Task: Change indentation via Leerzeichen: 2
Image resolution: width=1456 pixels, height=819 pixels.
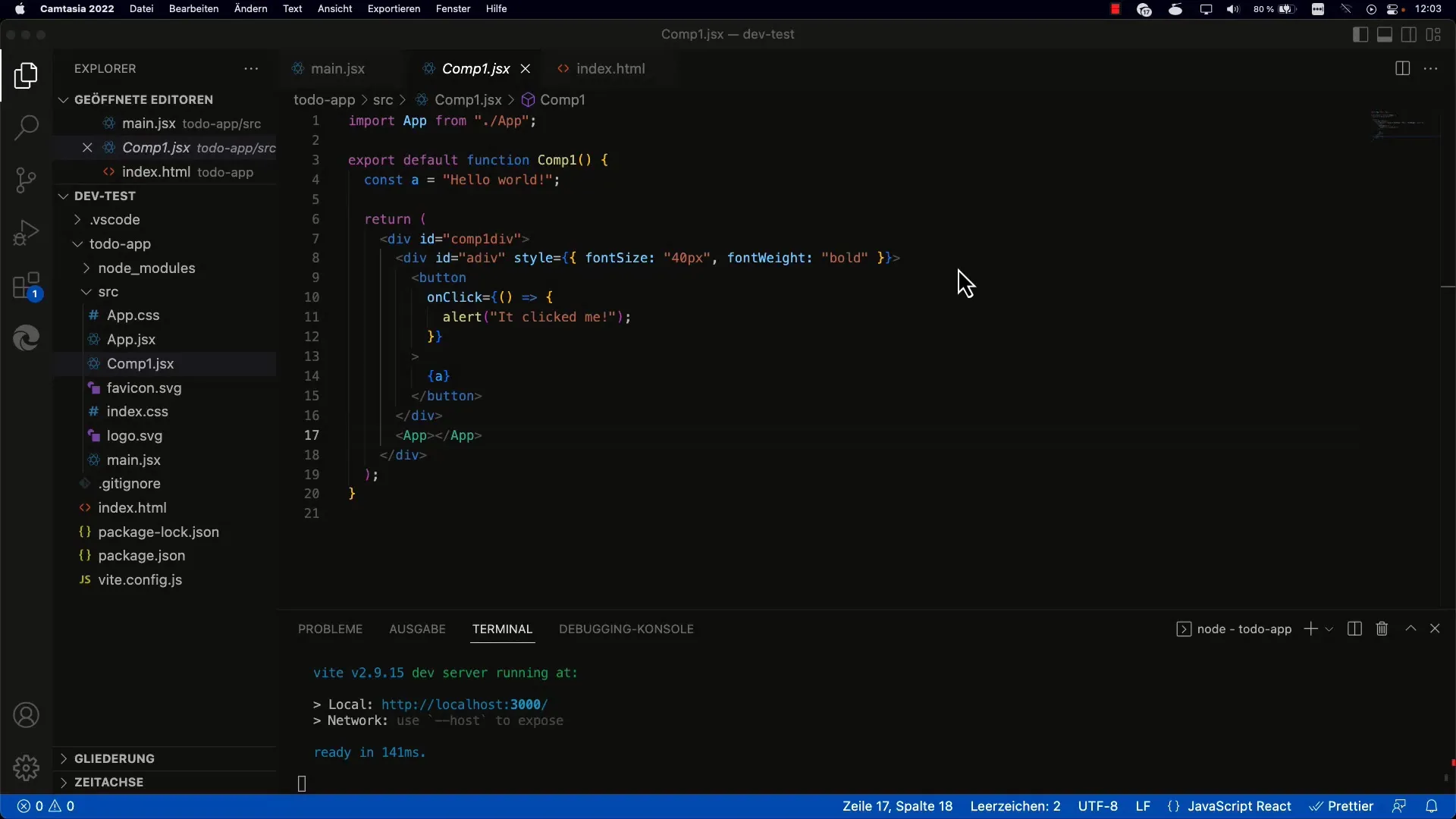Action: [1015, 806]
